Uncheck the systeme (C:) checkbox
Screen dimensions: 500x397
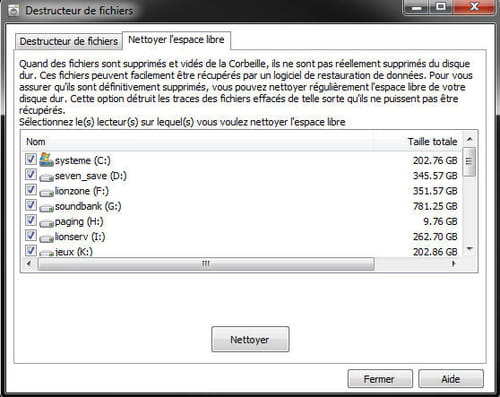pos(31,159)
